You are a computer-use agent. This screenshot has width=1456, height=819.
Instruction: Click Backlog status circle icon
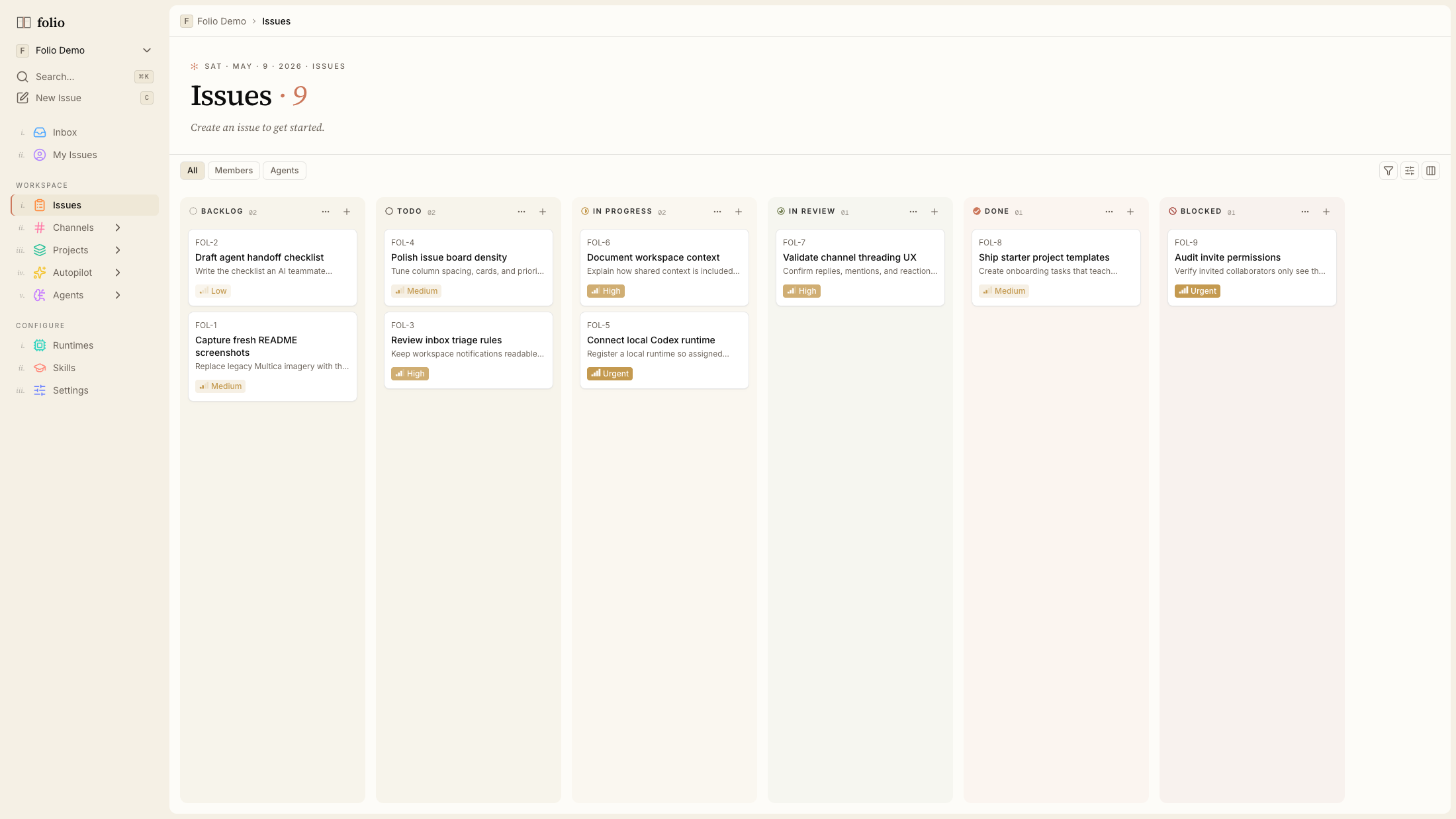(x=193, y=212)
